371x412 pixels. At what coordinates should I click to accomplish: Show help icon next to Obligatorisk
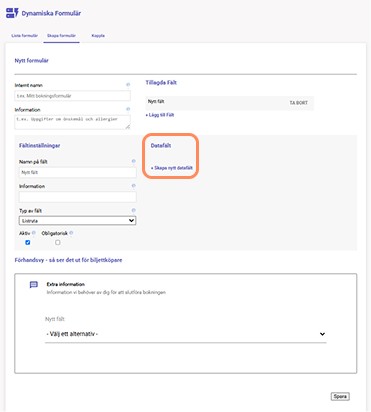[71, 233]
